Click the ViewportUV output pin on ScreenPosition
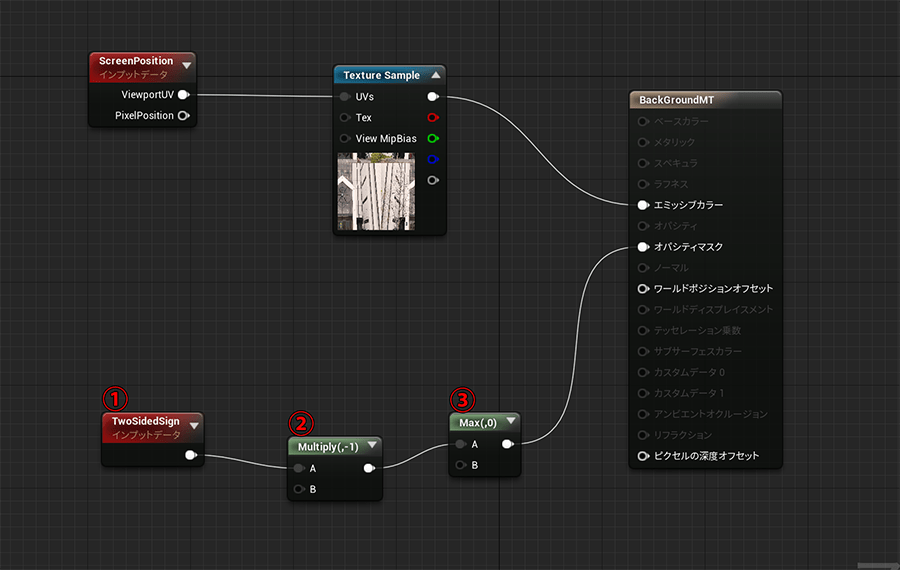Screen dimensions: 900x570 tap(183, 95)
